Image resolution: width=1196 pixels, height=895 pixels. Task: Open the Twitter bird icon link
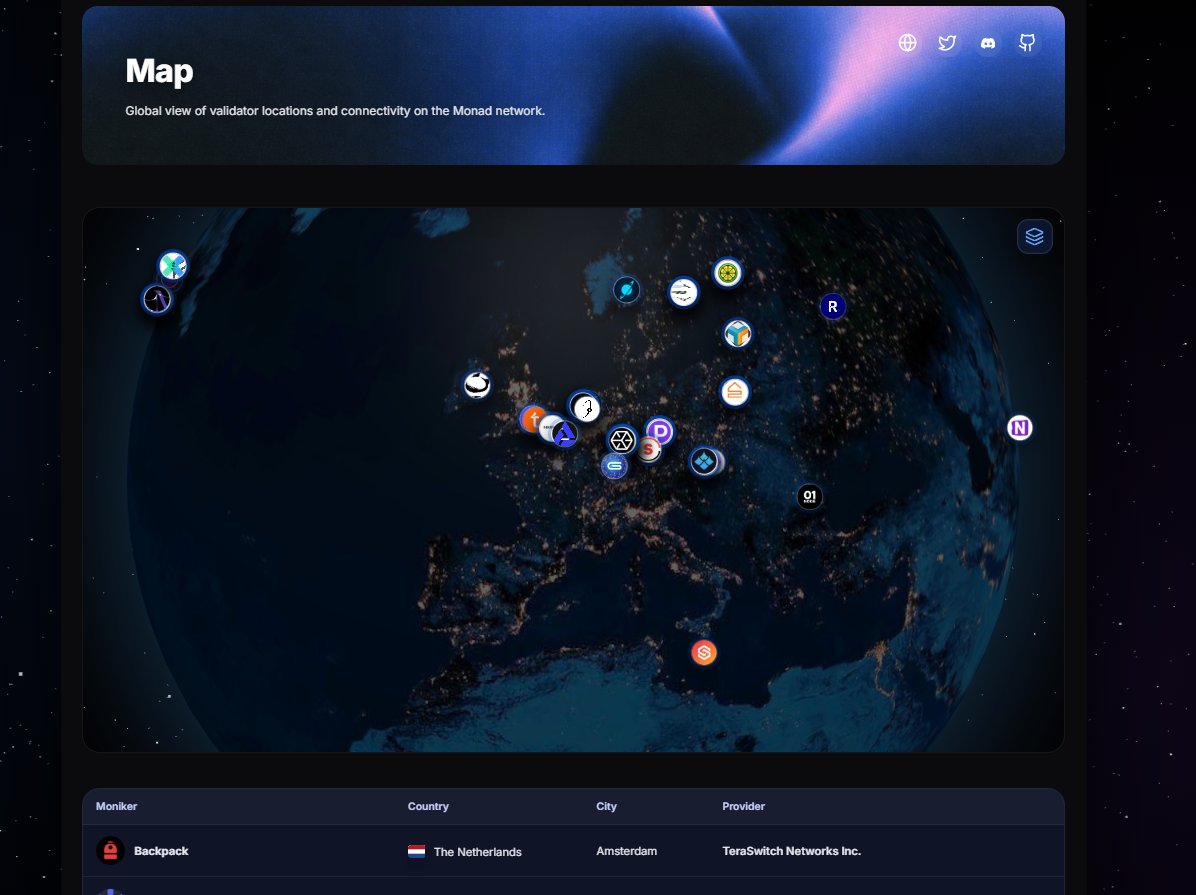[947, 43]
